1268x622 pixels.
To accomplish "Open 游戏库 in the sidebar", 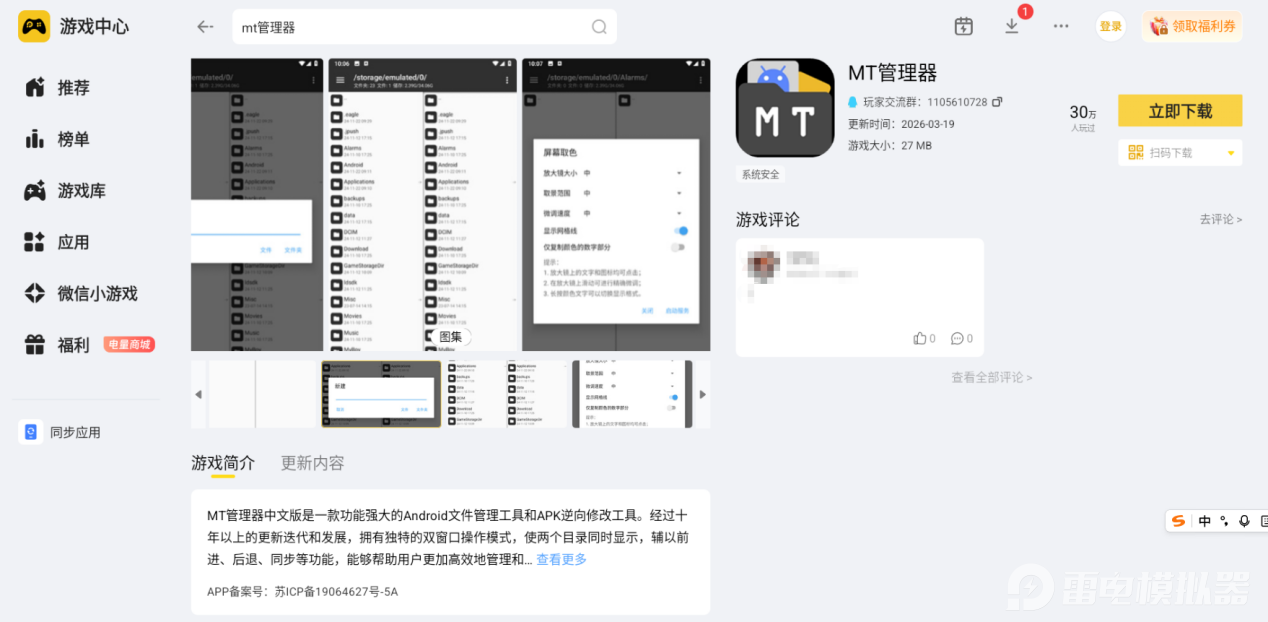I will tap(65, 191).
